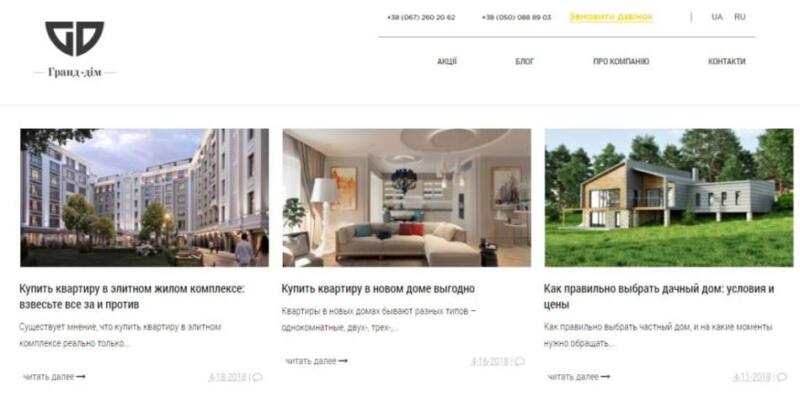Open the living room interior thumbnail
Viewport: 800px width, 408px height.
point(407,197)
